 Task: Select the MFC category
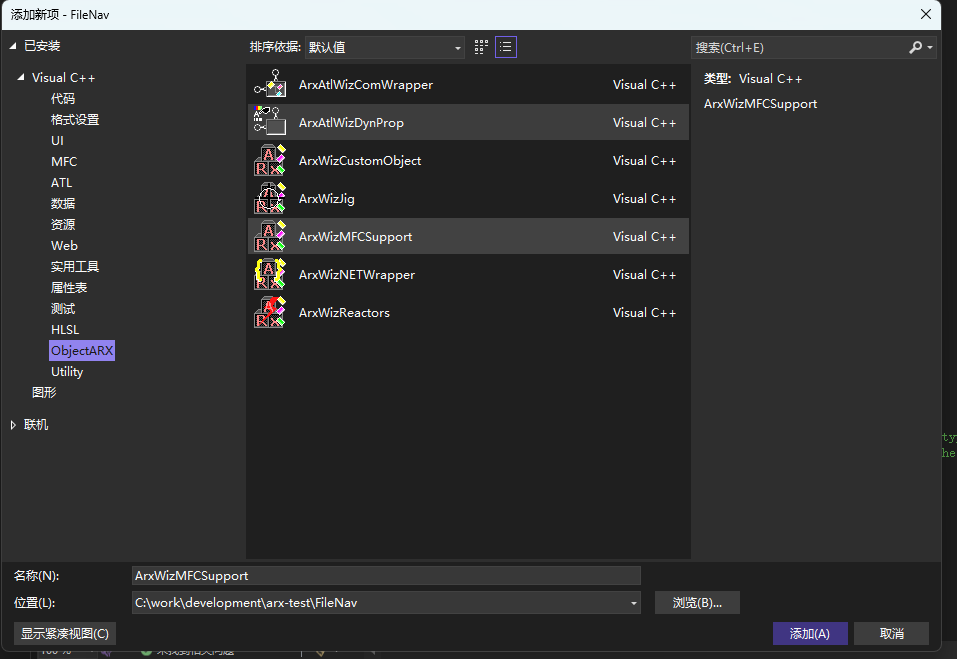click(x=64, y=162)
